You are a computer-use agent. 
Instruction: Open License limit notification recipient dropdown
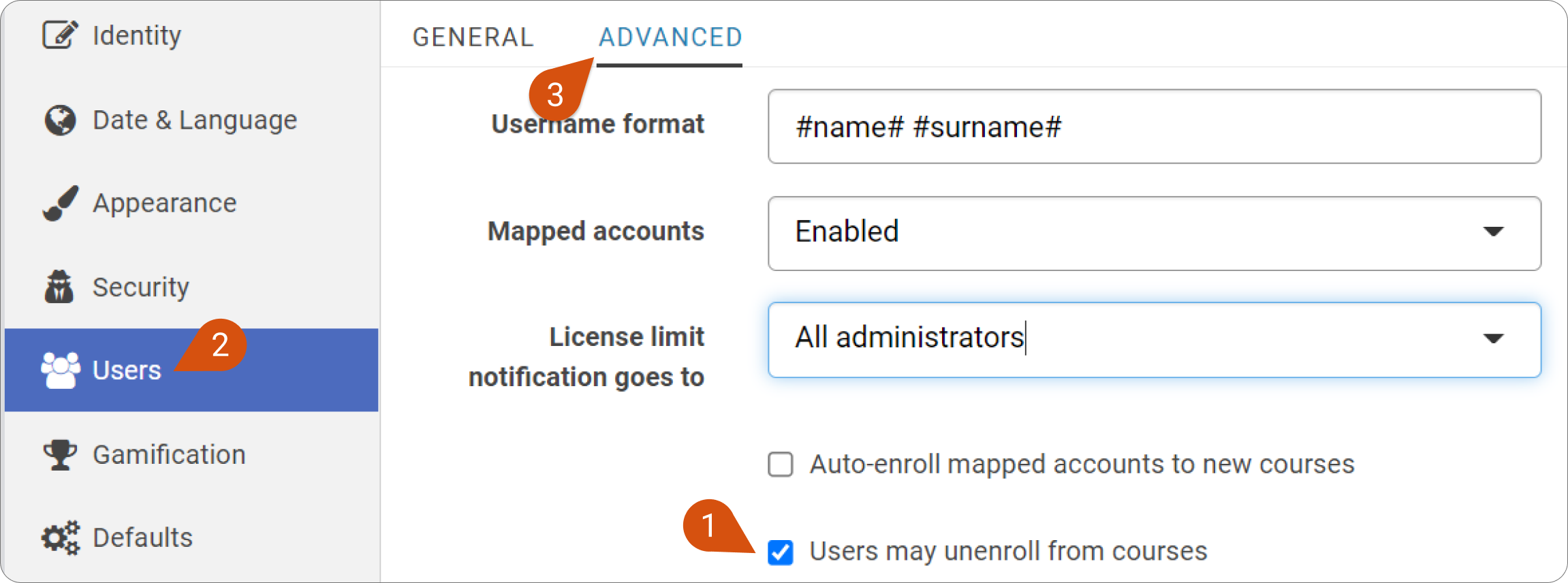coord(1155,339)
